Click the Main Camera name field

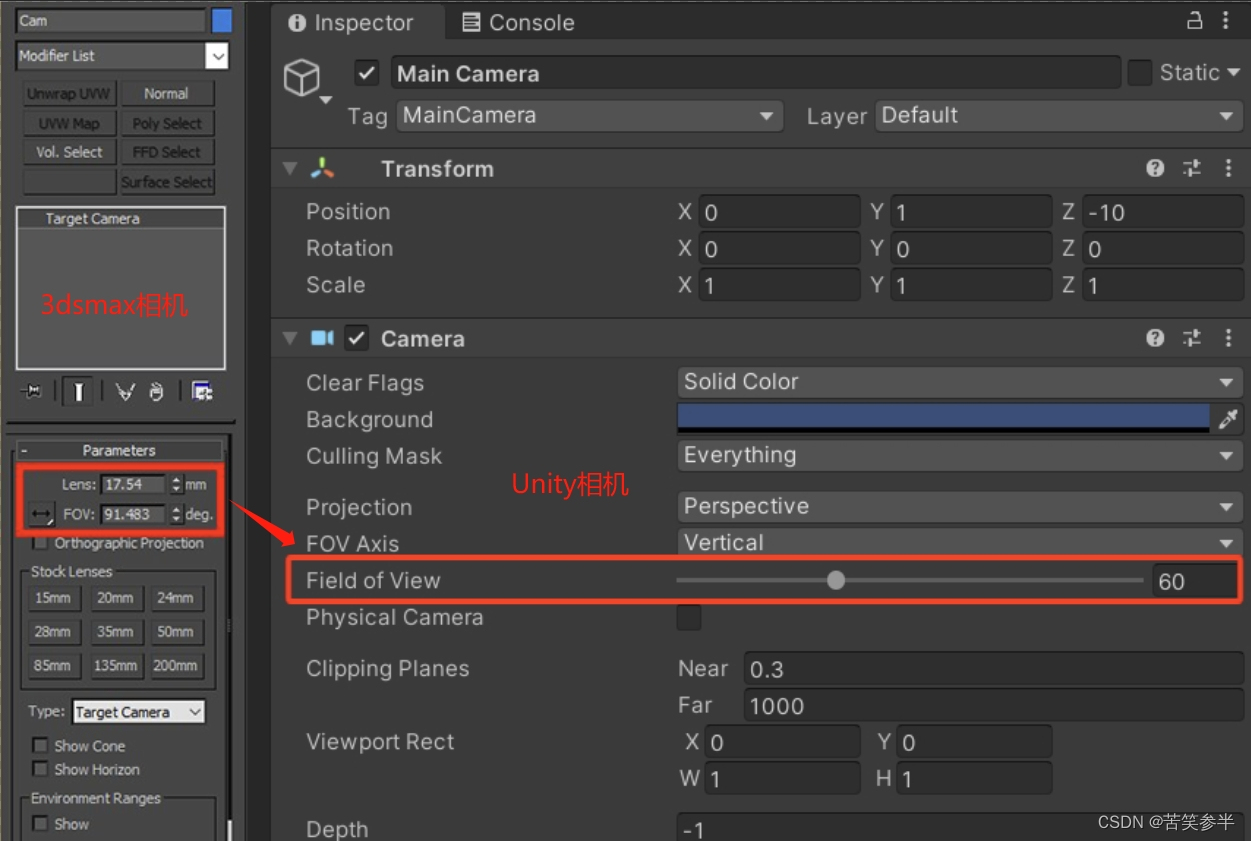pos(755,73)
